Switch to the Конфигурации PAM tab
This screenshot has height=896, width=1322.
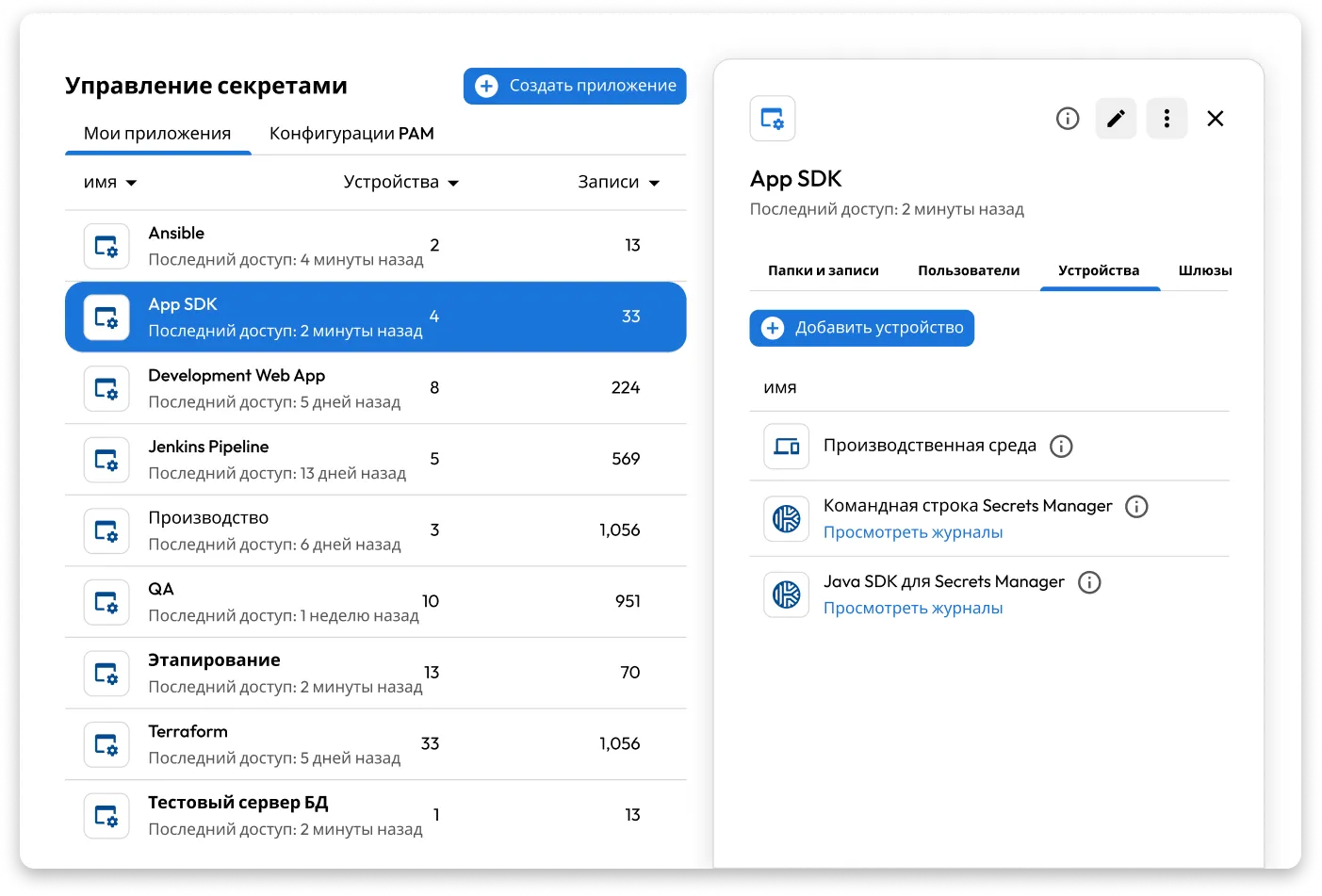point(351,134)
